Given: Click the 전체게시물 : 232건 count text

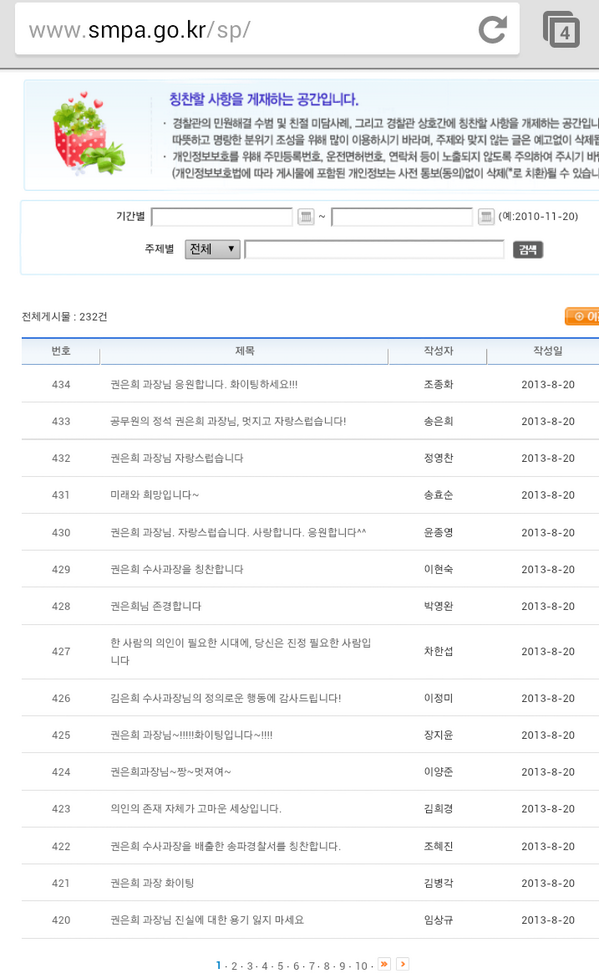Looking at the screenshot, I should (64, 317).
